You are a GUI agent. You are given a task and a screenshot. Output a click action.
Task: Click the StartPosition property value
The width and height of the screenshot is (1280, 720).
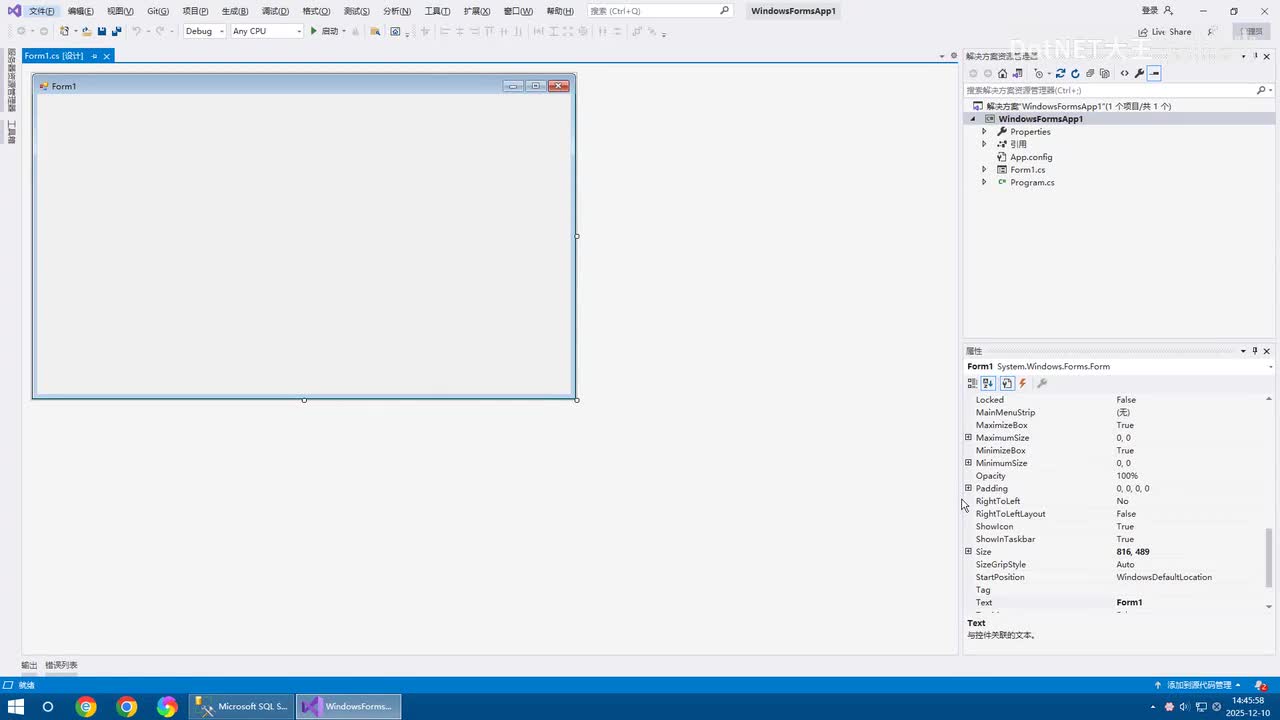coord(1164,577)
